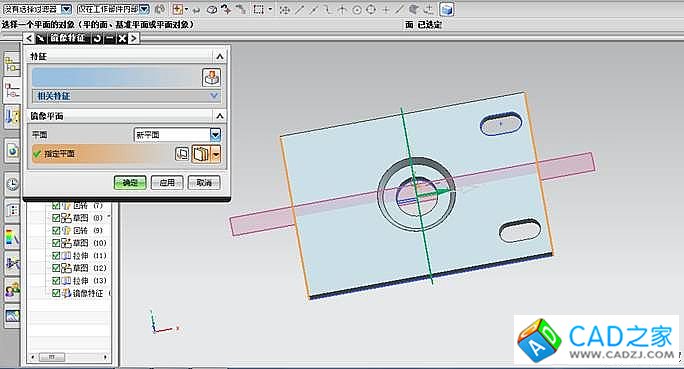
Task: Toggle the first diagonal-line endpoint snap icon
Action: pos(299,10)
